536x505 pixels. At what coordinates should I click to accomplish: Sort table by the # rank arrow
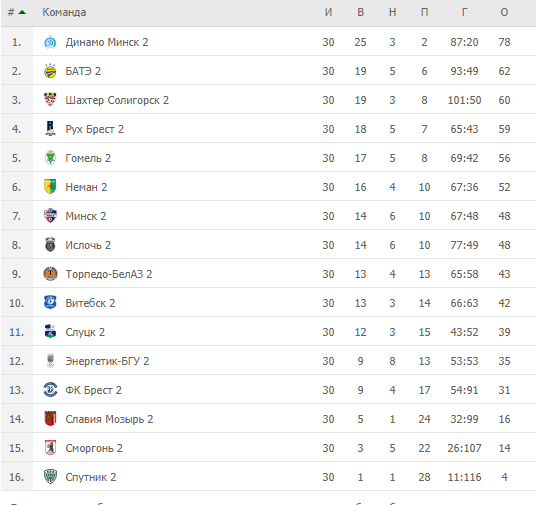[x=17, y=12]
